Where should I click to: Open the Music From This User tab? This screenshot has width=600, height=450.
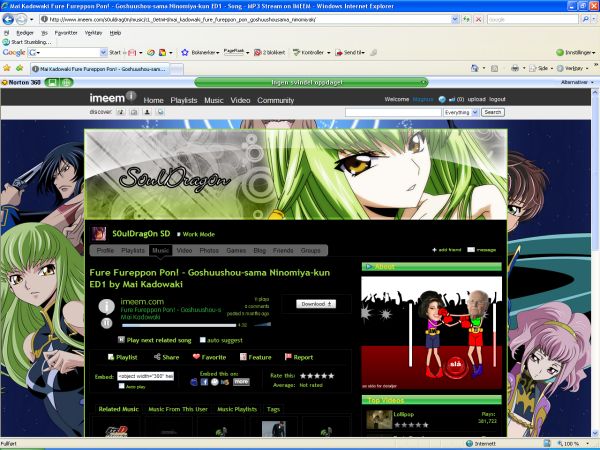178,409
